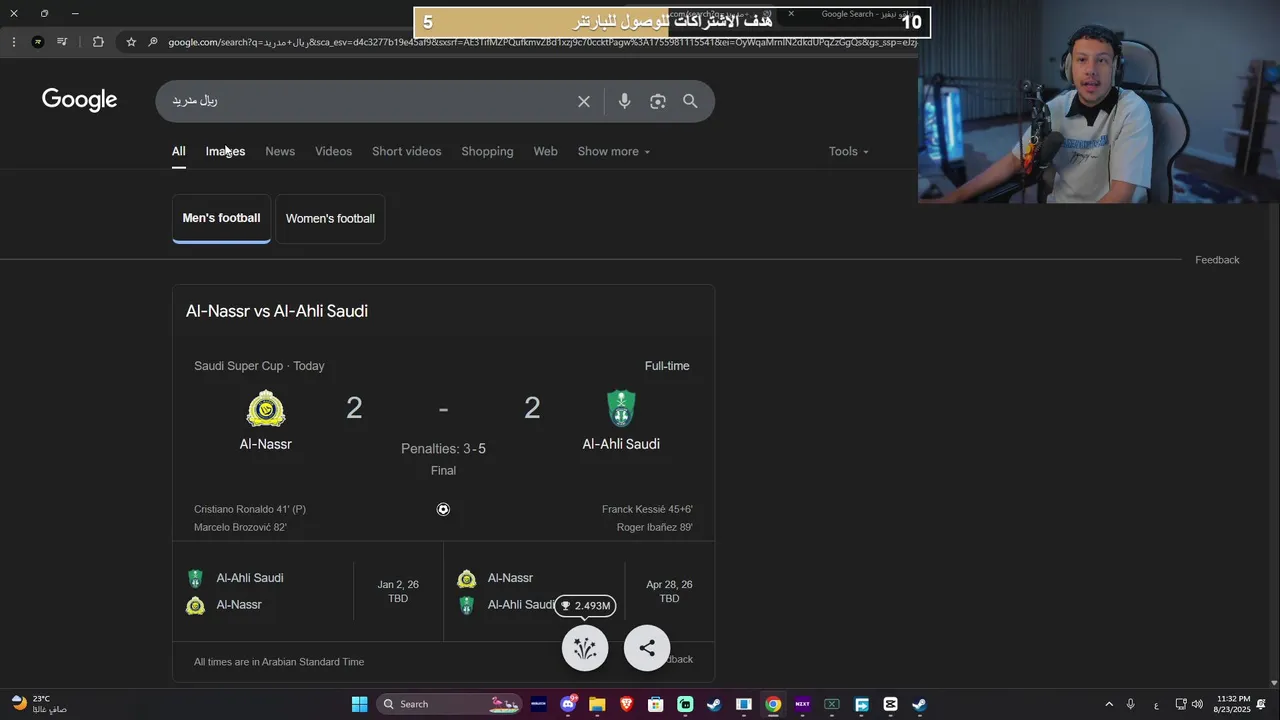Switch to Chrome in the taskbar
1280x720 pixels.
click(773, 704)
